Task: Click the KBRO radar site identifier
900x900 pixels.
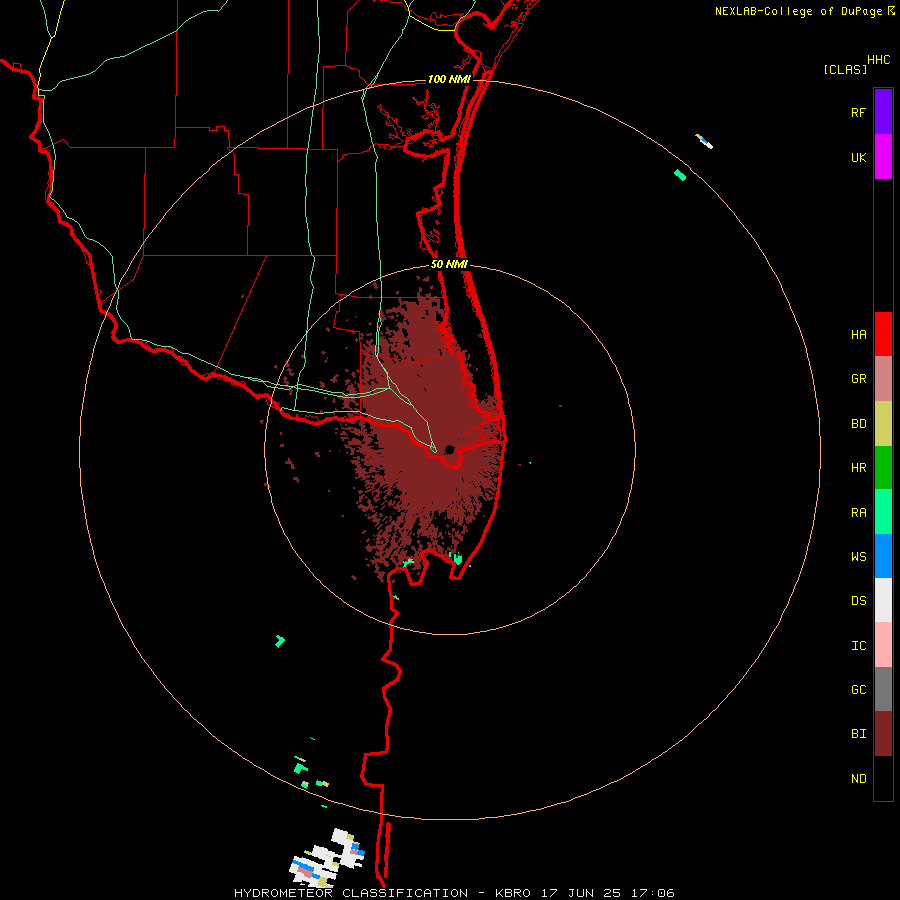Action: point(513,893)
